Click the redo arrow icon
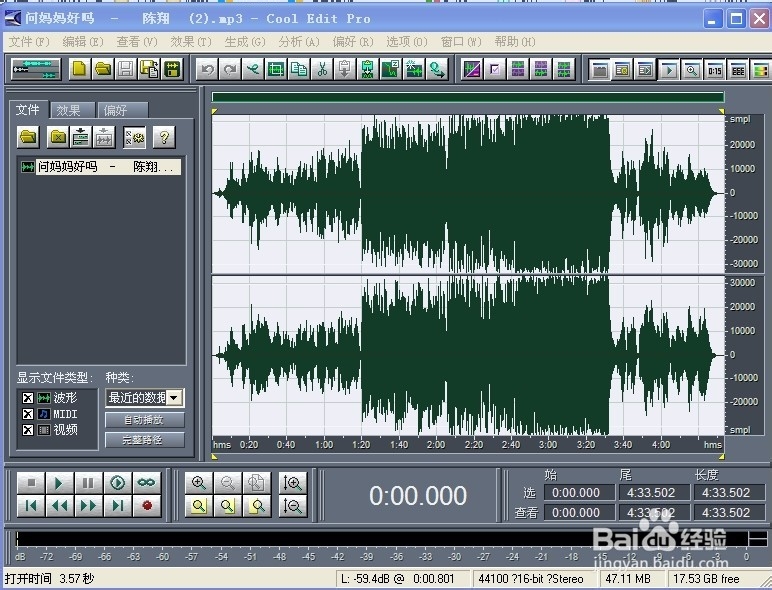The image size is (772, 590). click(x=230, y=69)
